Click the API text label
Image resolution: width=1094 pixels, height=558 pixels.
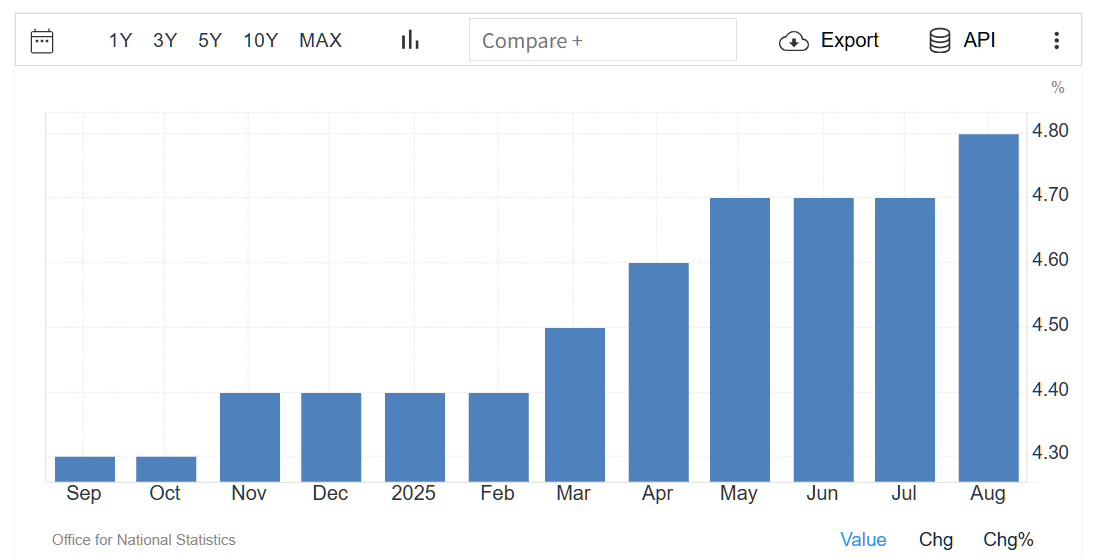(979, 41)
